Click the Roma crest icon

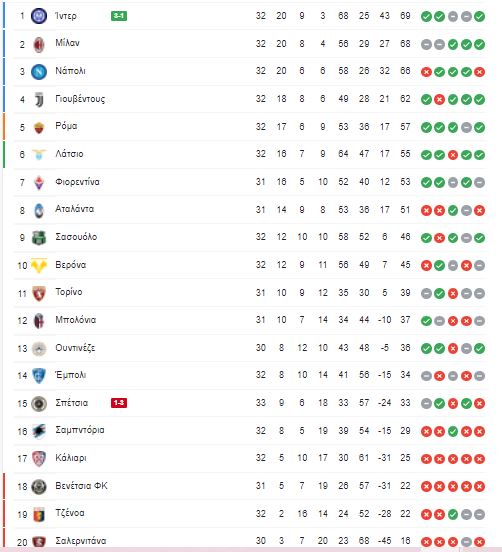39,127
